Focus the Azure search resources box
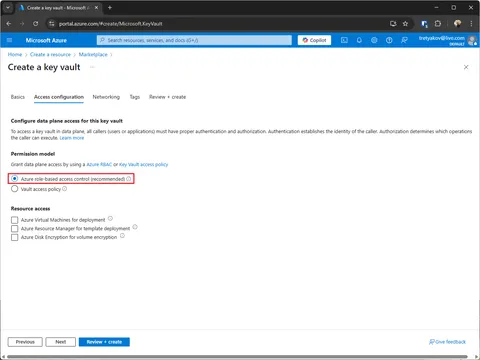The height and width of the screenshot is (360, 480). click(194, 40)
